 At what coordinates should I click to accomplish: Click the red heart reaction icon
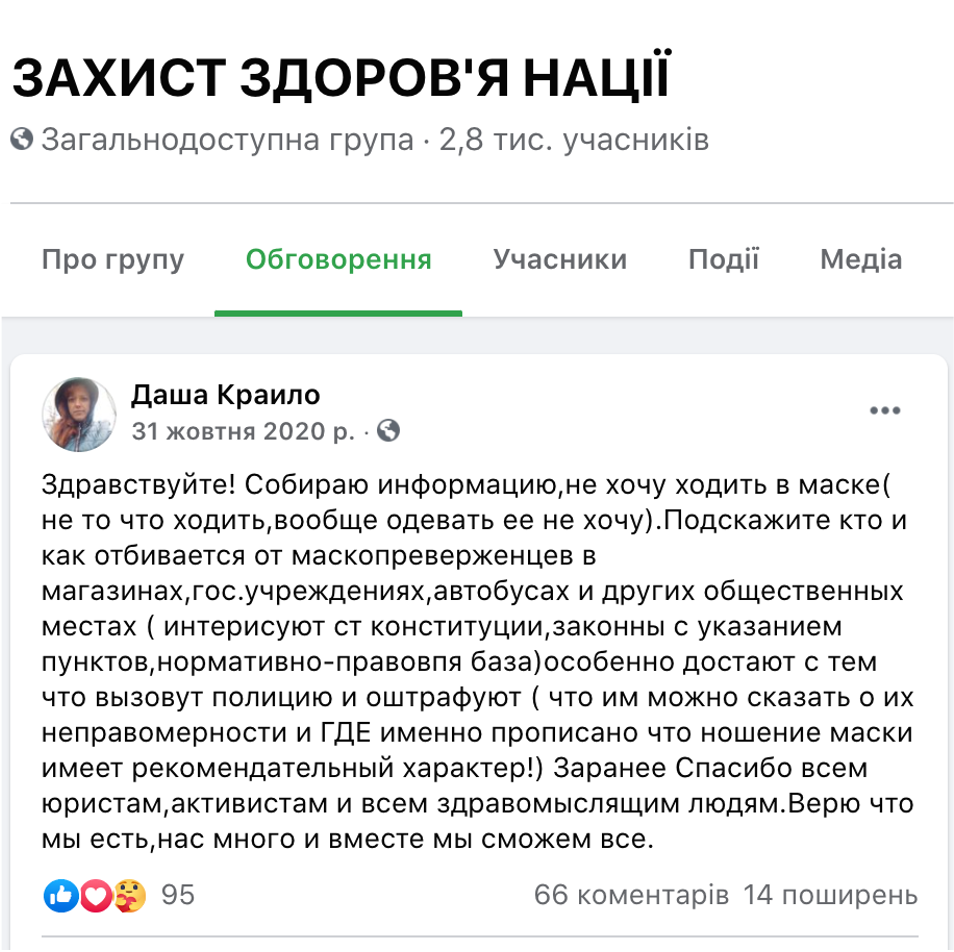point(95,894)
